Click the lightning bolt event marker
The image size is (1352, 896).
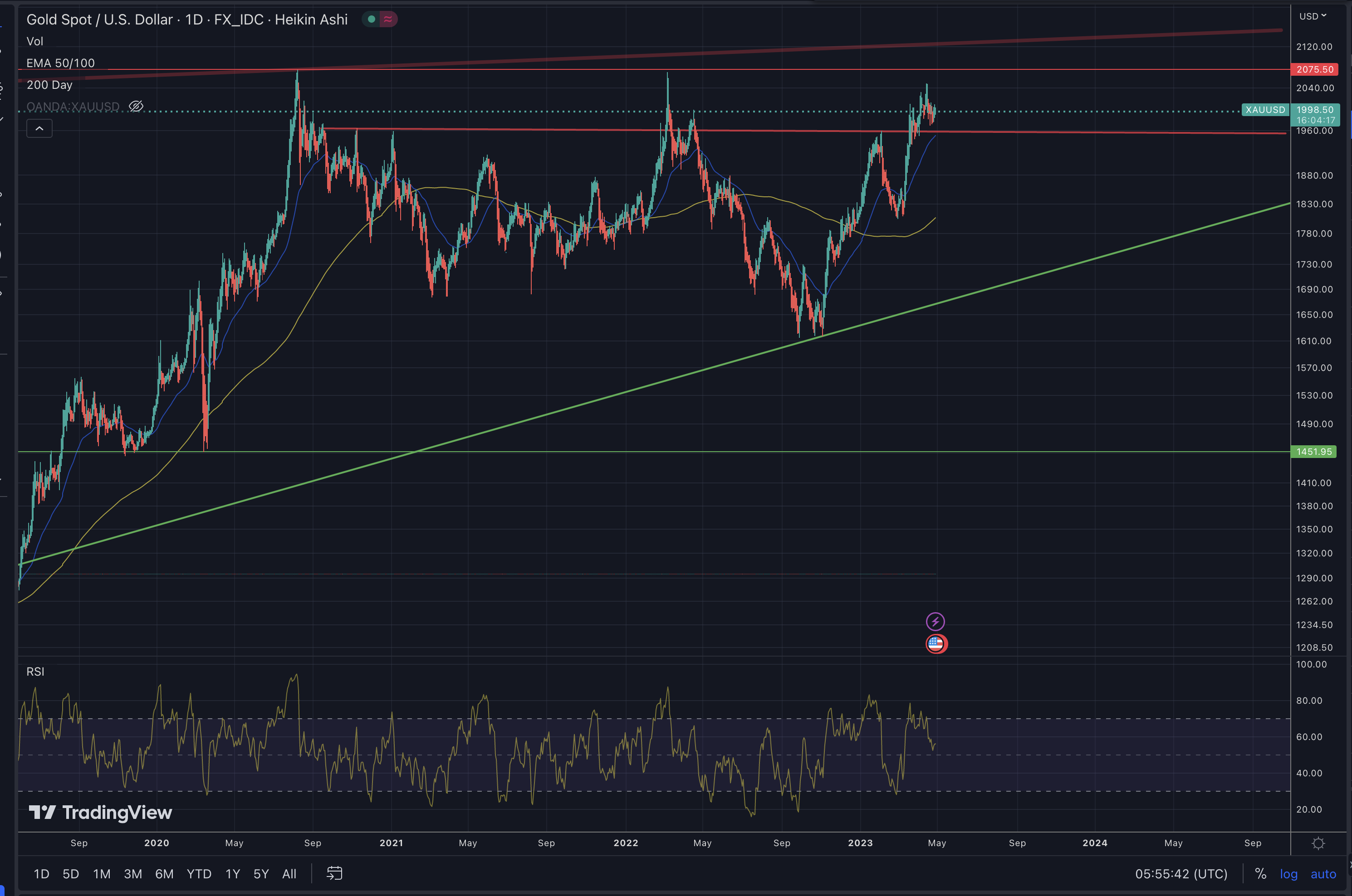click(935, 621)
